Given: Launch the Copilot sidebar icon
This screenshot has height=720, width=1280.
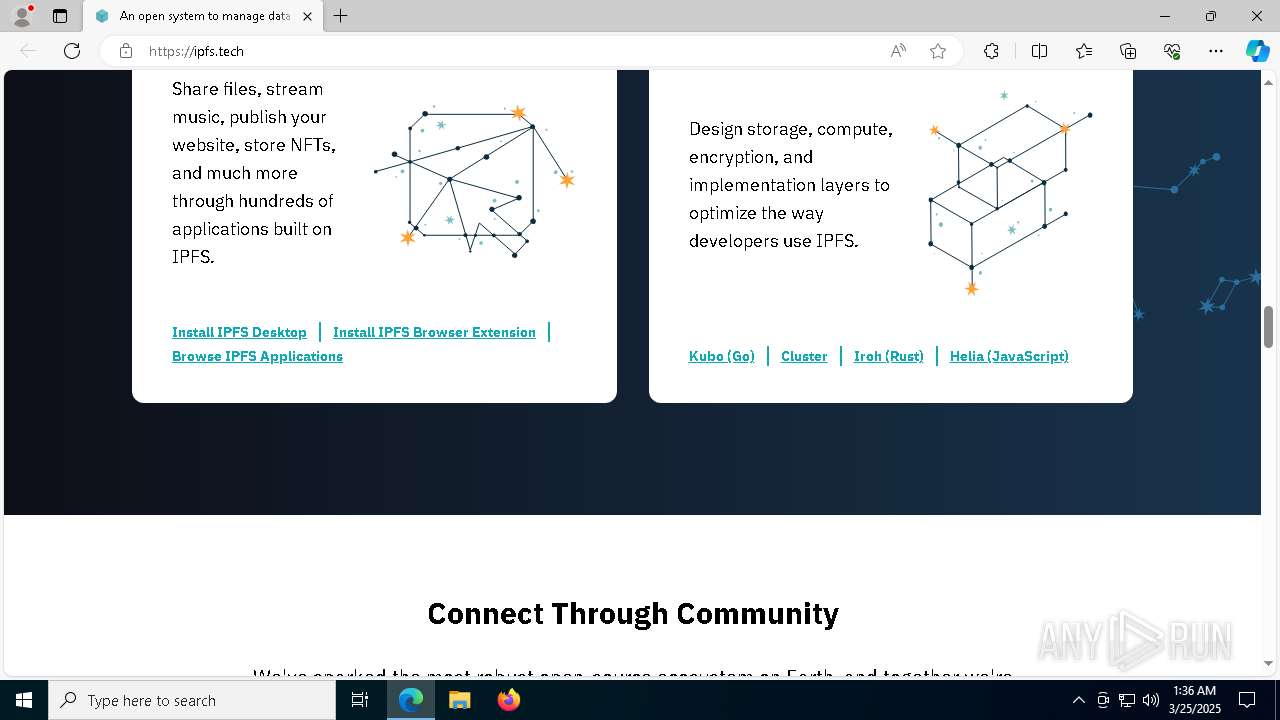Looking at the screenshot, I should [1257, 51].
